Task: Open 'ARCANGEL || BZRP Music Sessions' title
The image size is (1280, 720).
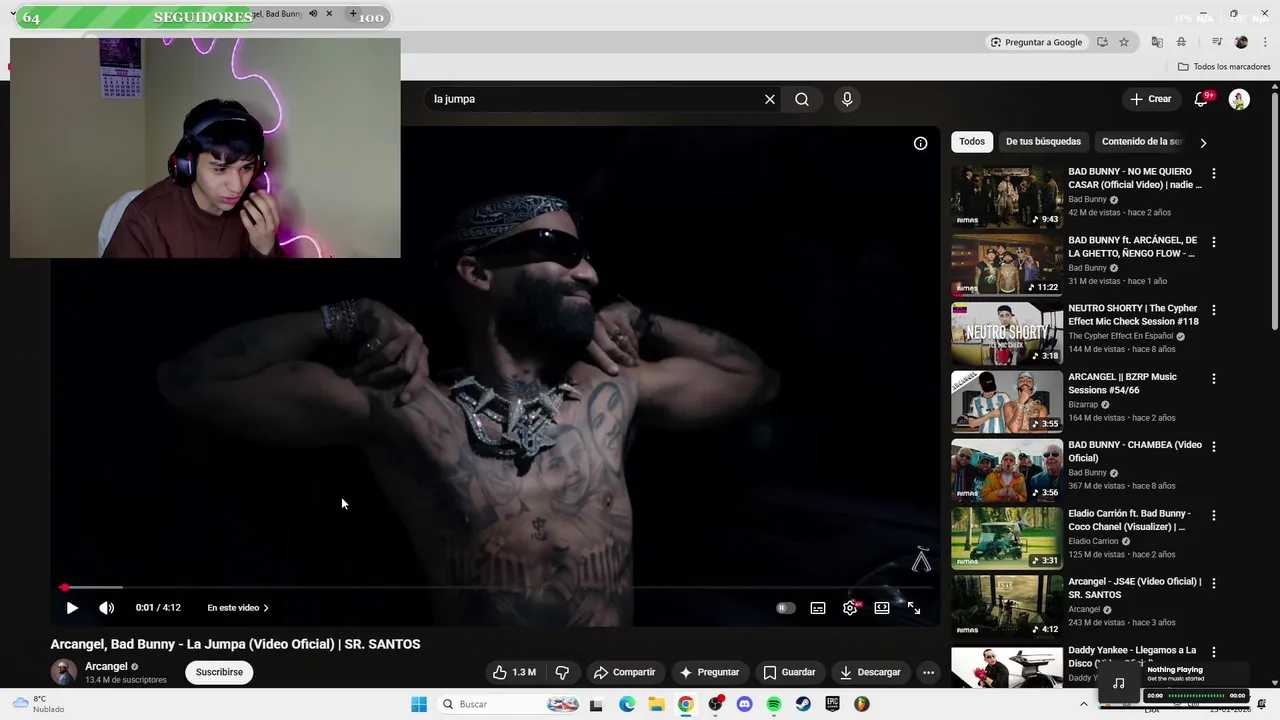Action: (1122, 383)
